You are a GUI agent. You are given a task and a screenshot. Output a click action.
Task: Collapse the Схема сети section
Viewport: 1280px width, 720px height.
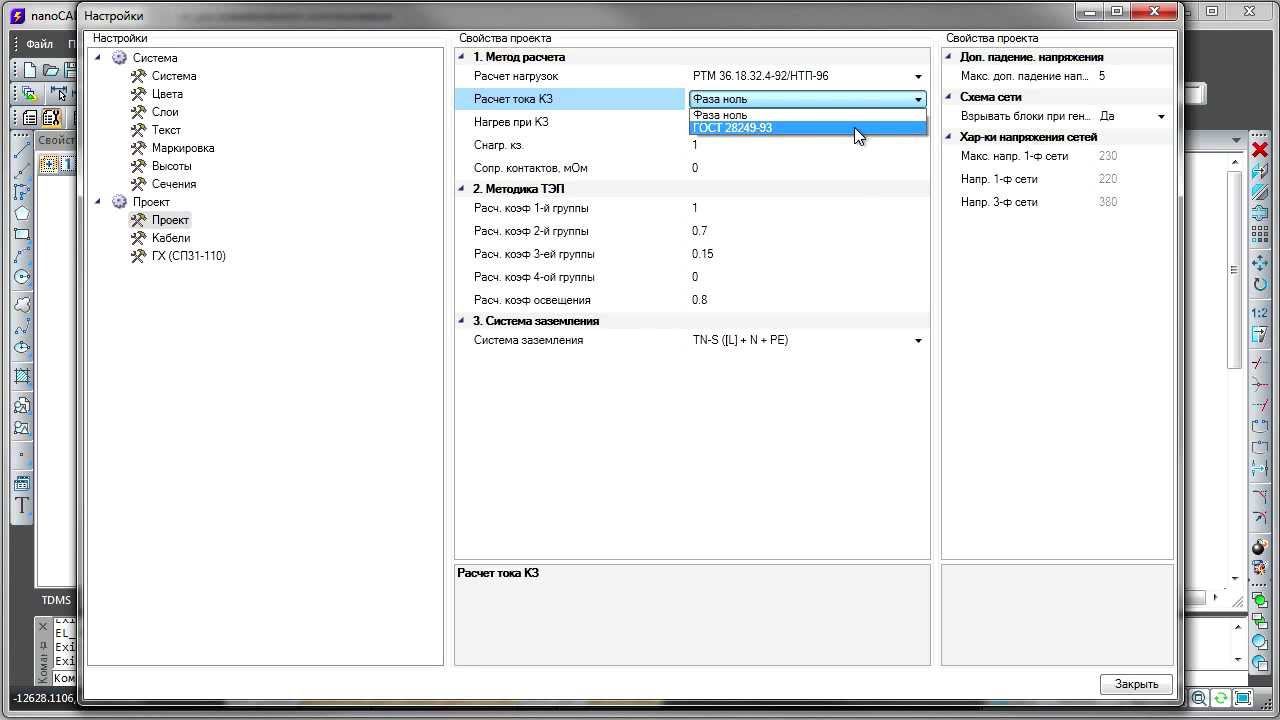948,97
